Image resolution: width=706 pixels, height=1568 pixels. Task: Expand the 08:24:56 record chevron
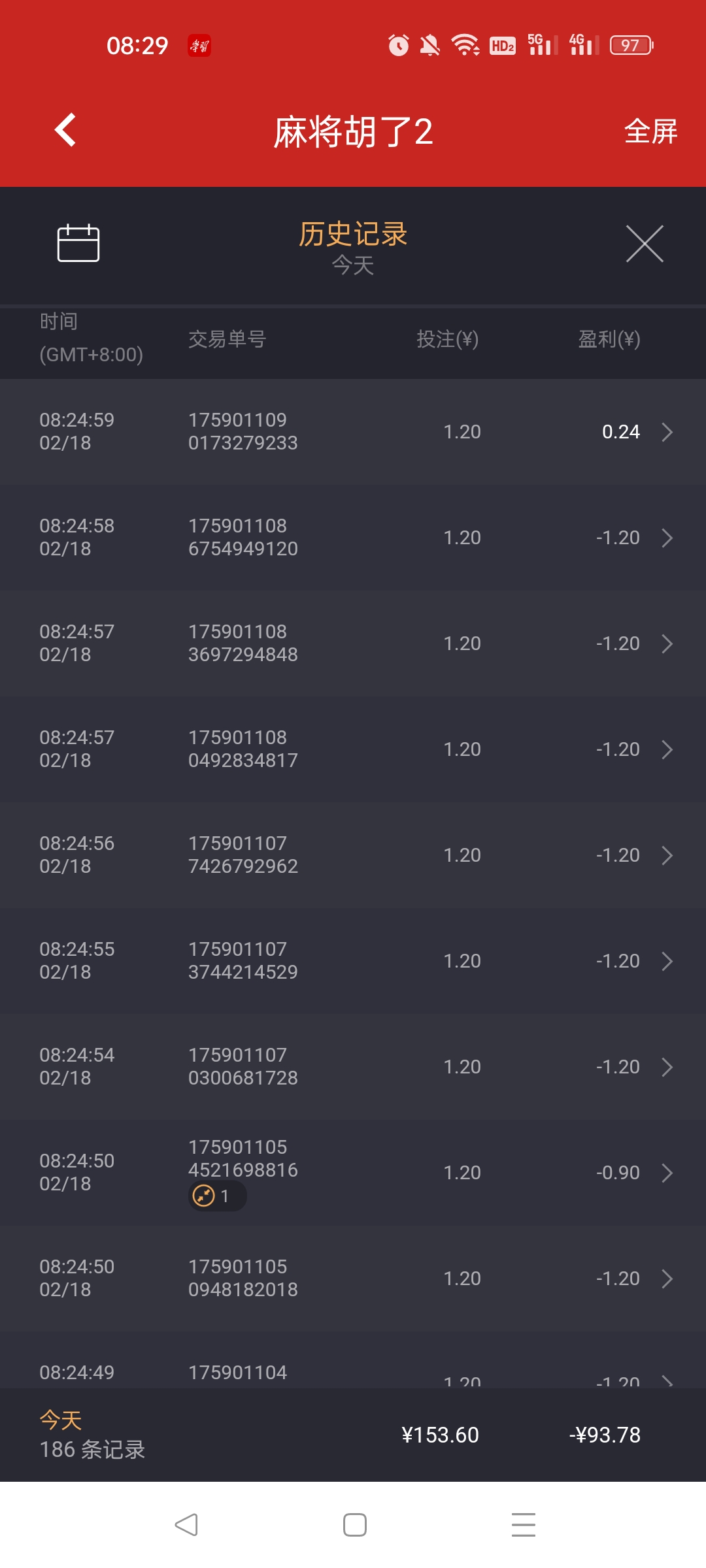[x=667, y=855]
